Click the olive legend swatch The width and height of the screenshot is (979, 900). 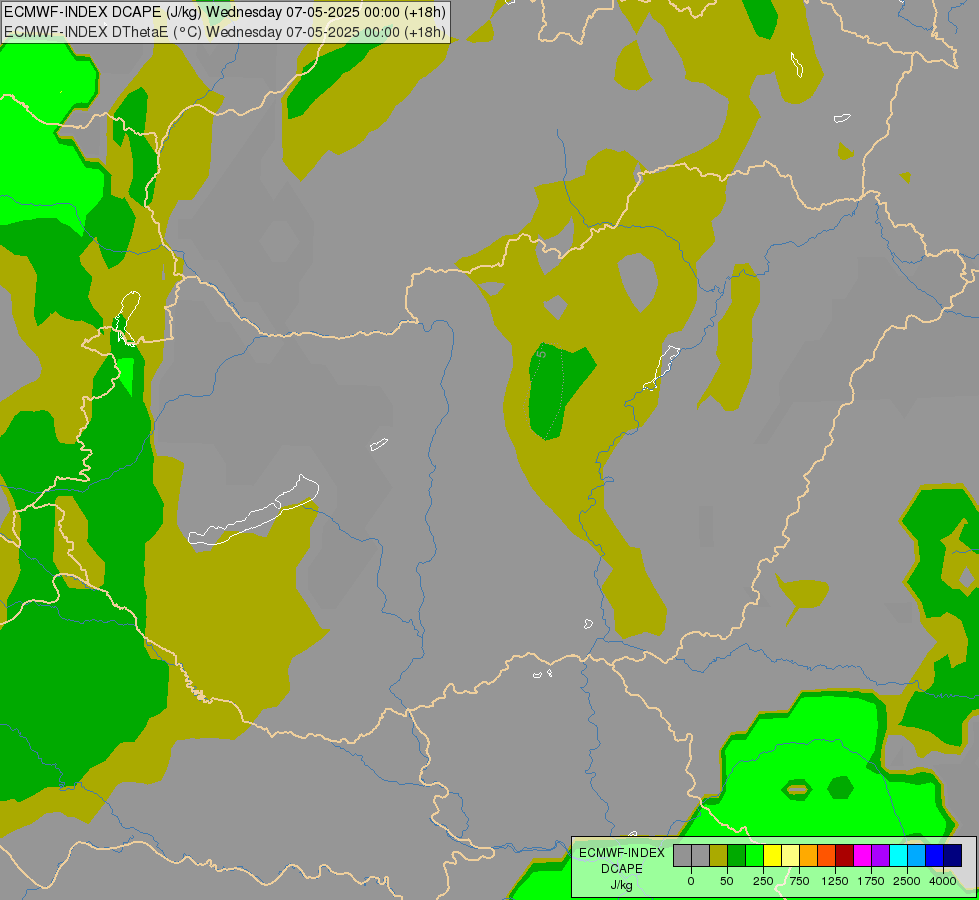pos(718,856)
